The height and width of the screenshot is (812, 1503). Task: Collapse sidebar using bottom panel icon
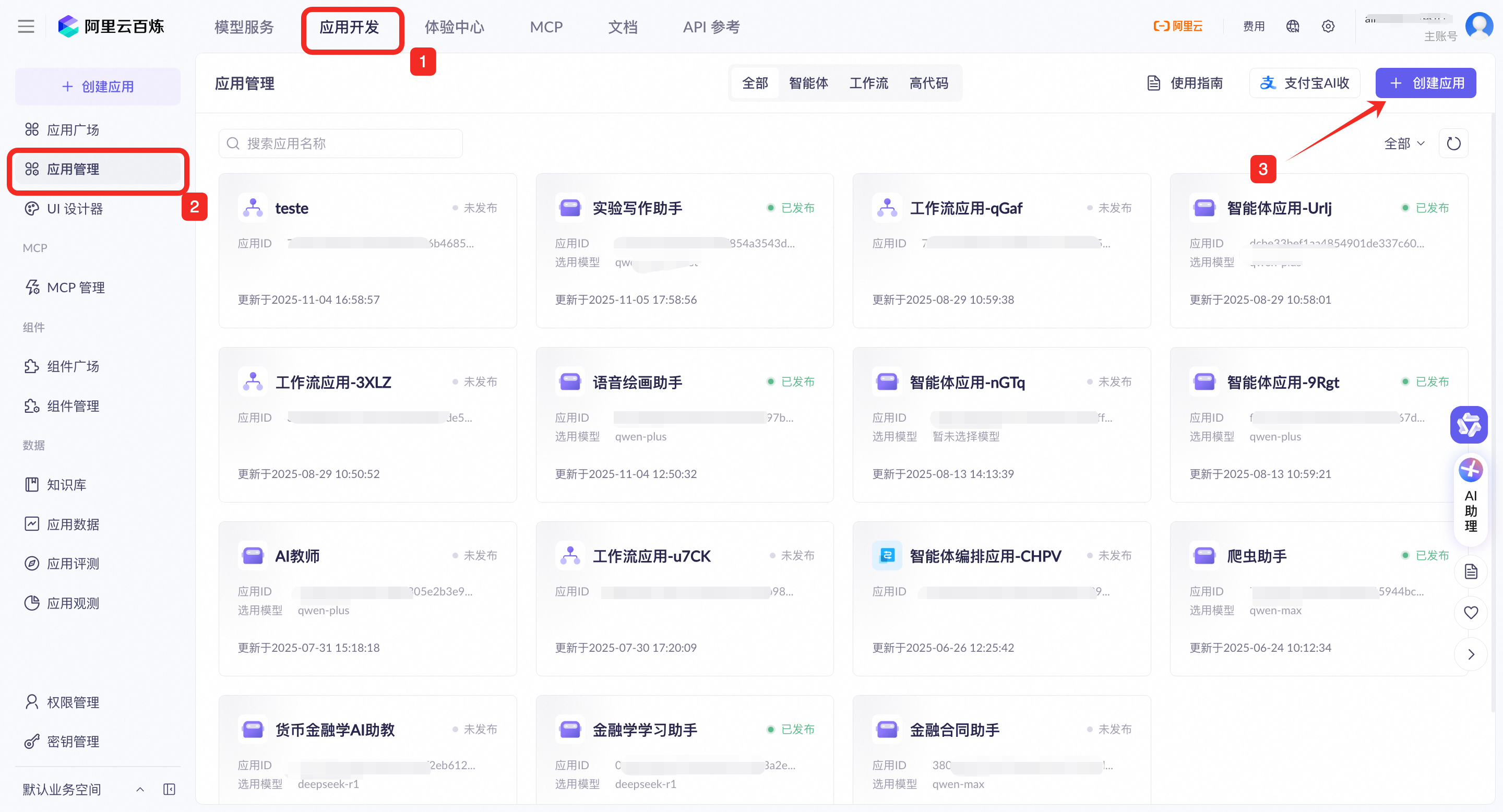pos(169,789)
